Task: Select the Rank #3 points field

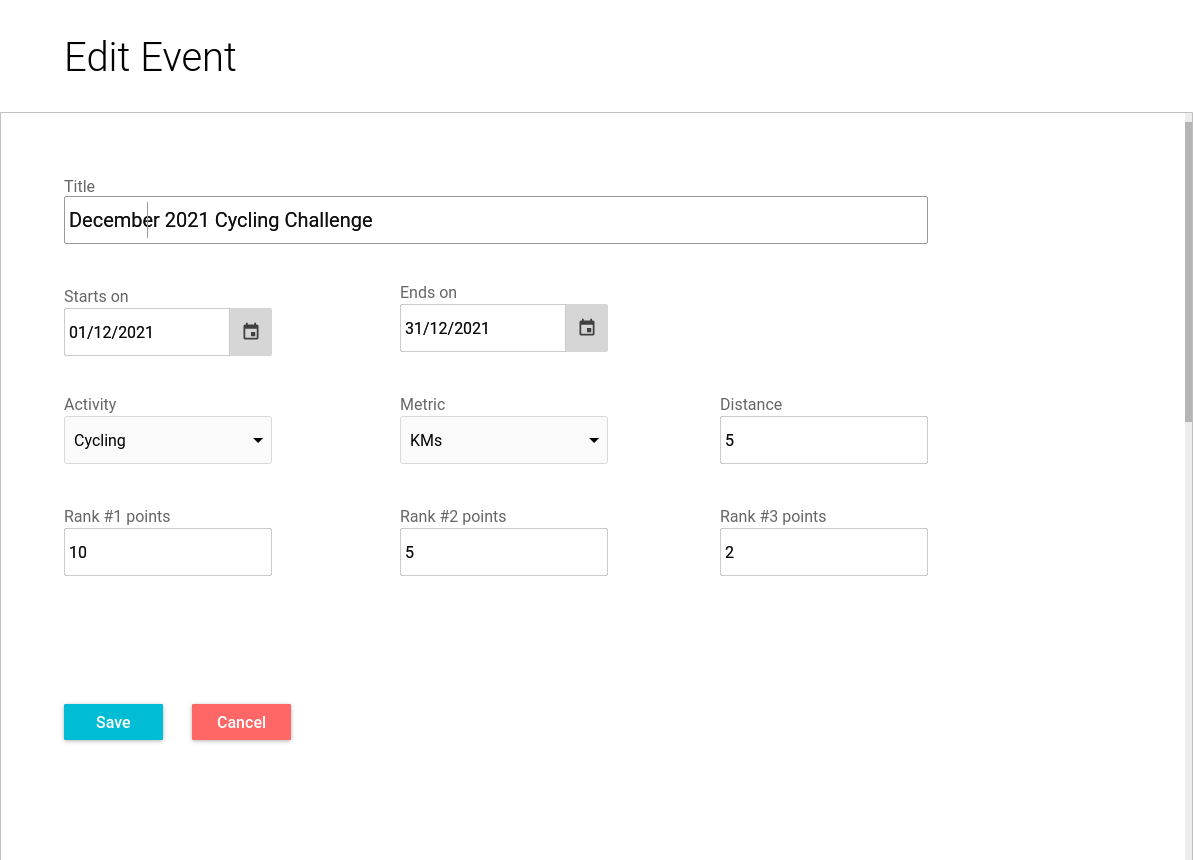Action: pos(824,552)
